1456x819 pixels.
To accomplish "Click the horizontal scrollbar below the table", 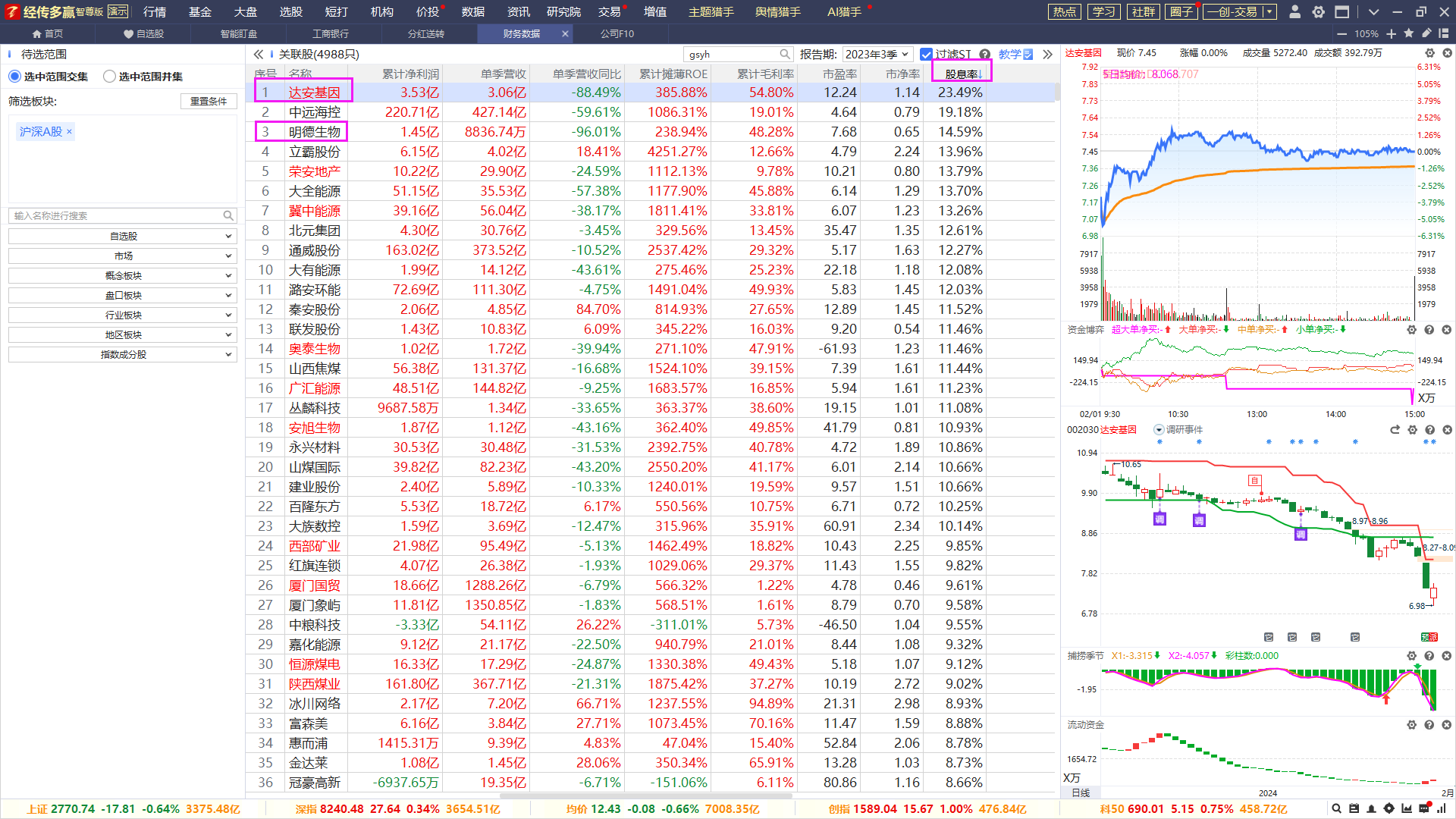I will coord(647,795).
